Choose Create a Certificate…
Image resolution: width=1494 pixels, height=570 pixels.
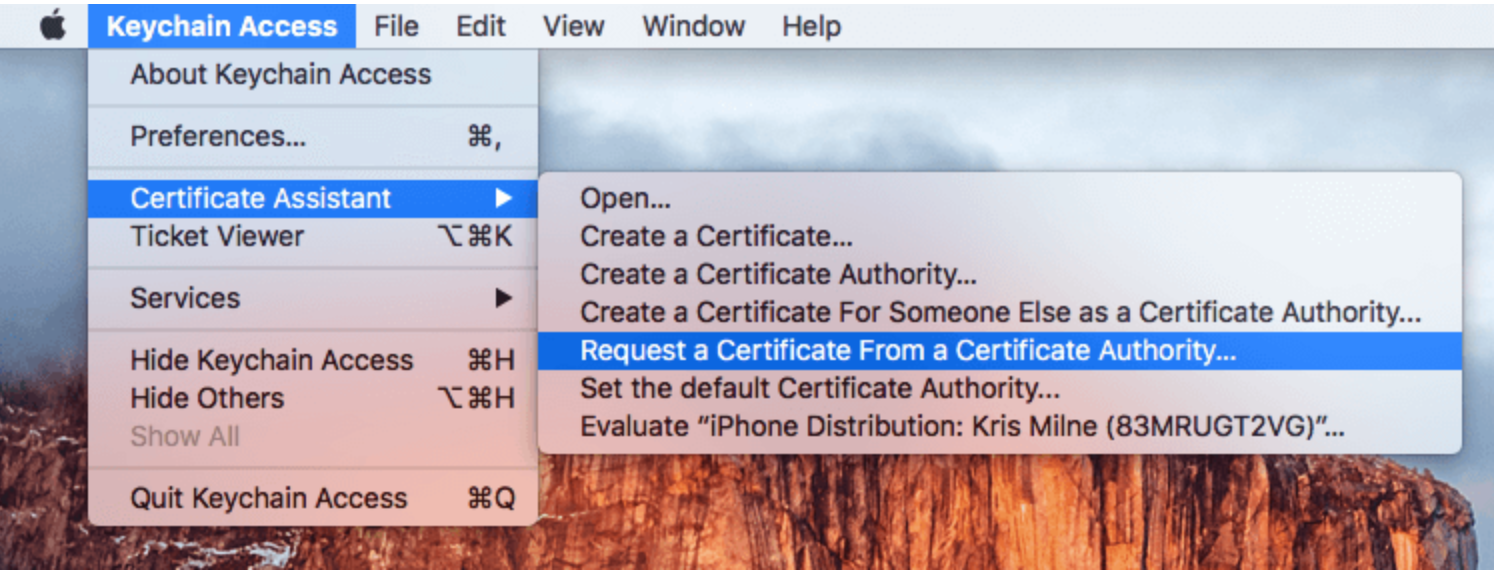(1000, 237)
